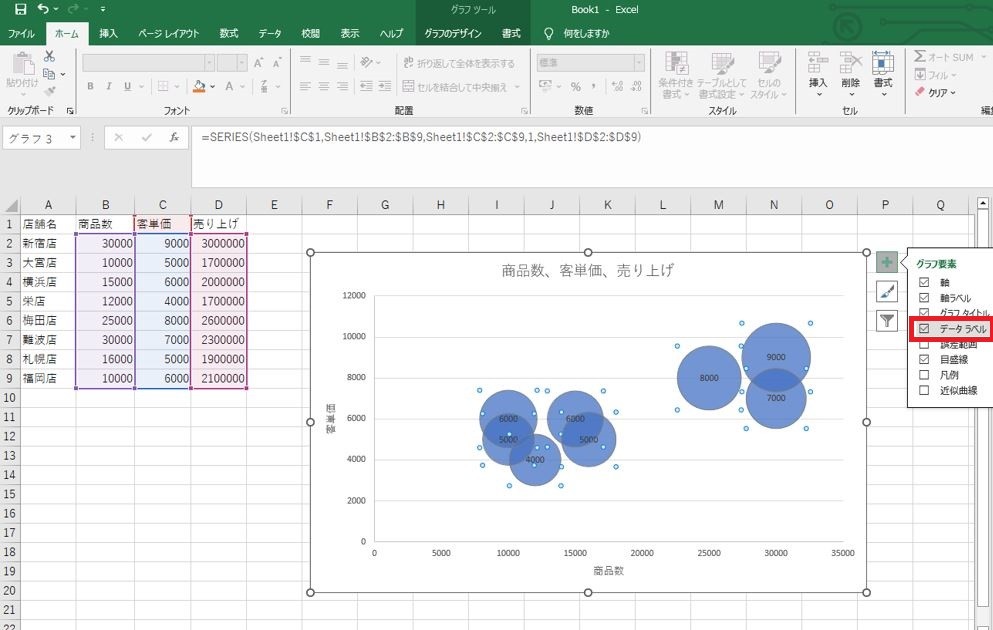
Task: Open the Name Box dropdown showing グラフ 3
Action: pyautogui.click(x=73, y=137)
